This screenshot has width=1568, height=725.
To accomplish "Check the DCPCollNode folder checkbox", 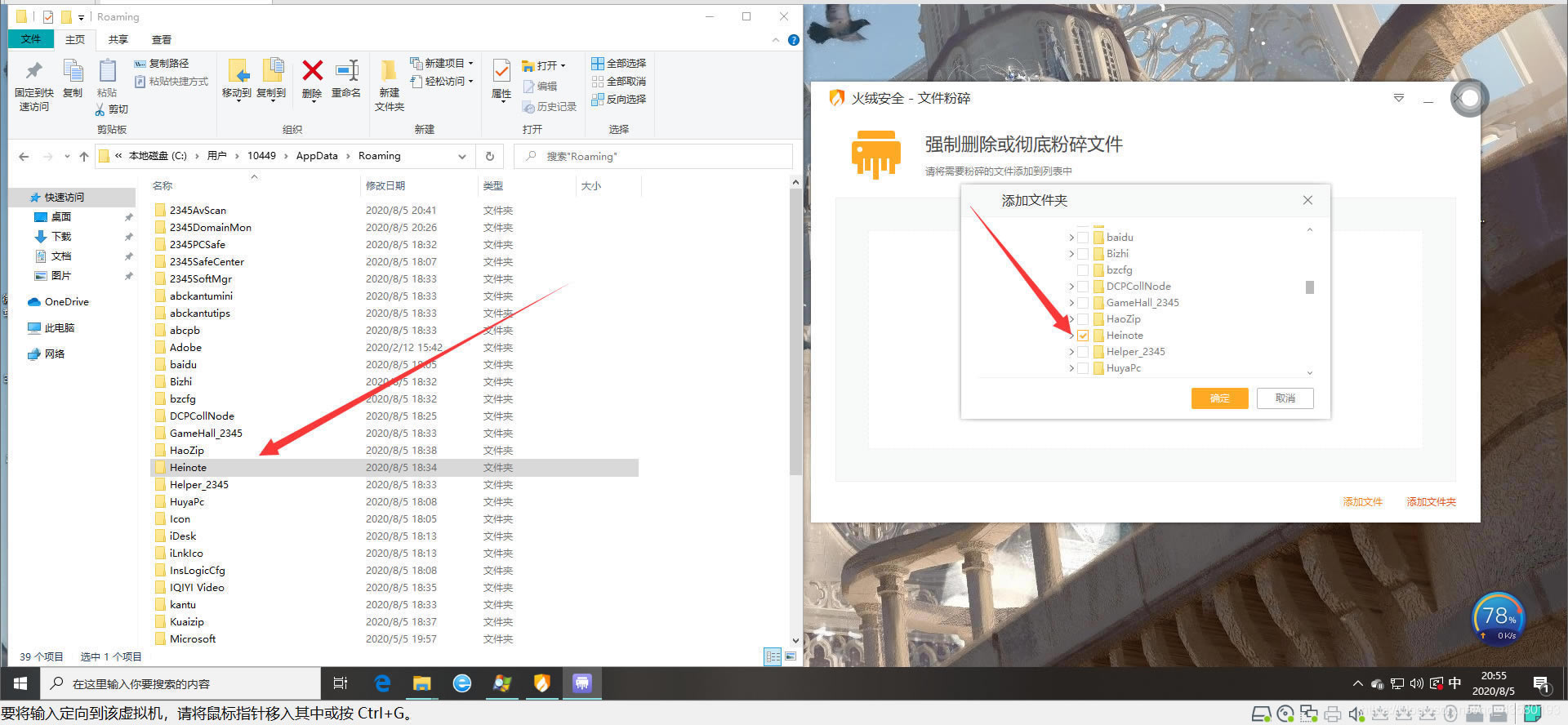I will point(1083,287).
